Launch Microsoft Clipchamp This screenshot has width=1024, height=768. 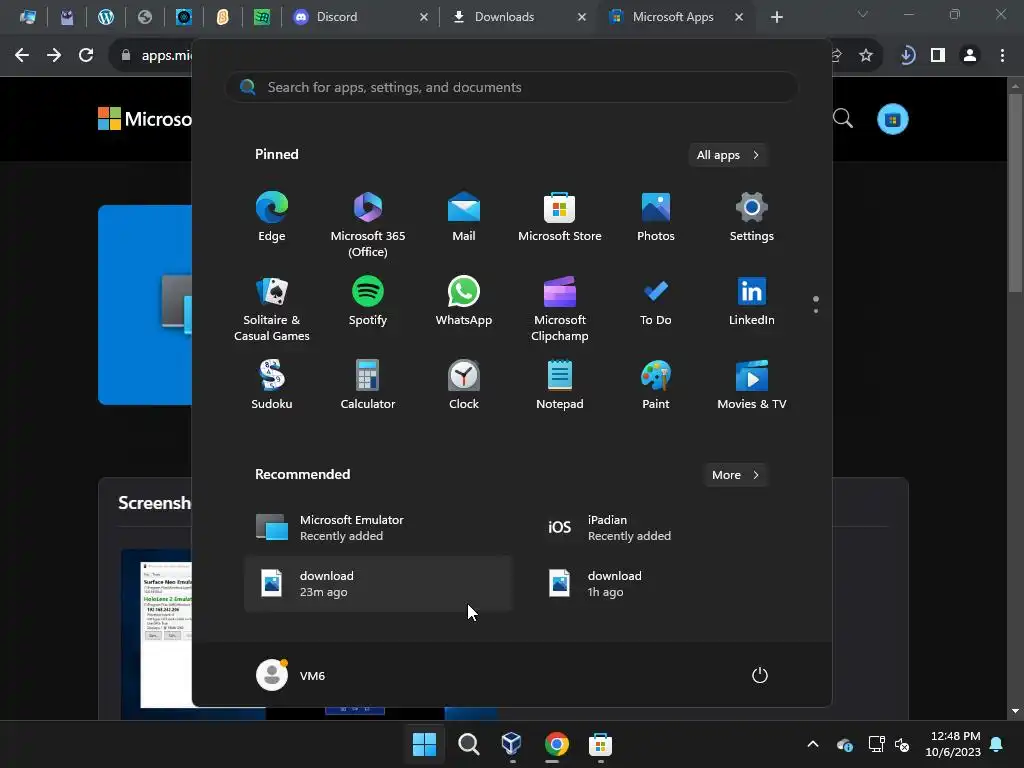pos(560,309)
